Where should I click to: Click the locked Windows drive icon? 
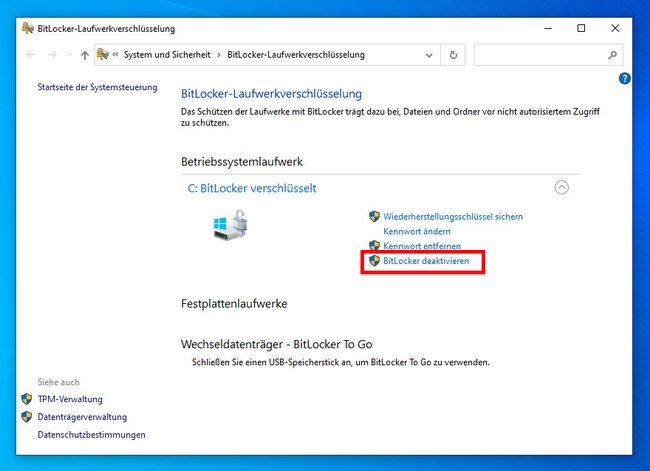(230, 224)
